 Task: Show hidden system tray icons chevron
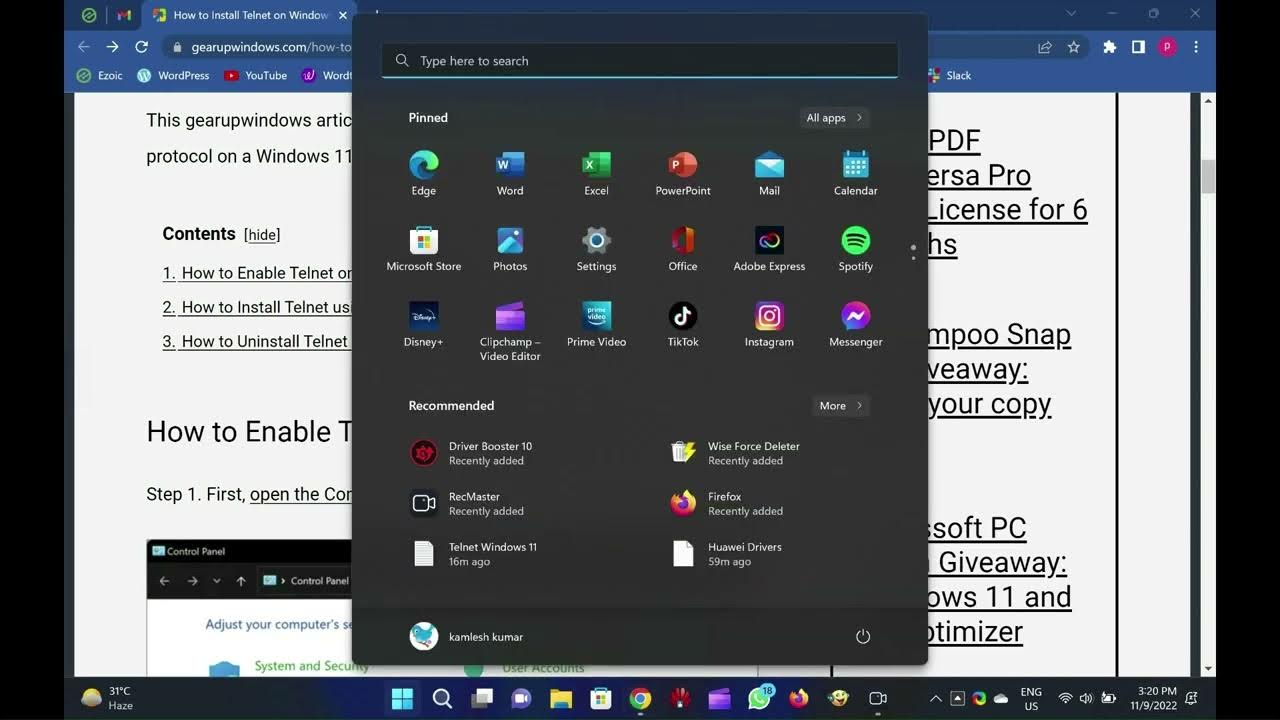pyautogui.click(x=935, y=698)
